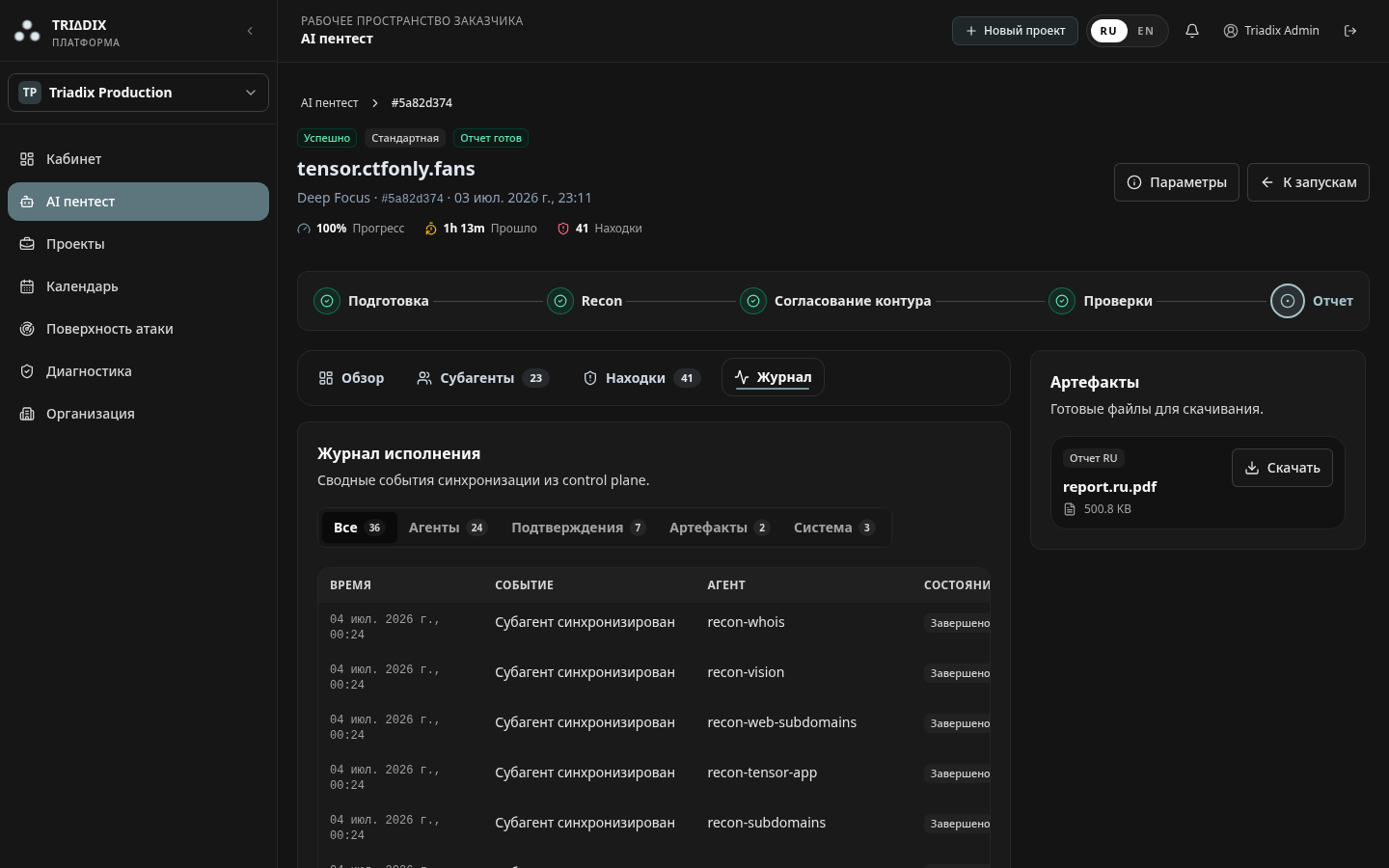
Task: Go back via К запускам button
Action: [1308, 182]
